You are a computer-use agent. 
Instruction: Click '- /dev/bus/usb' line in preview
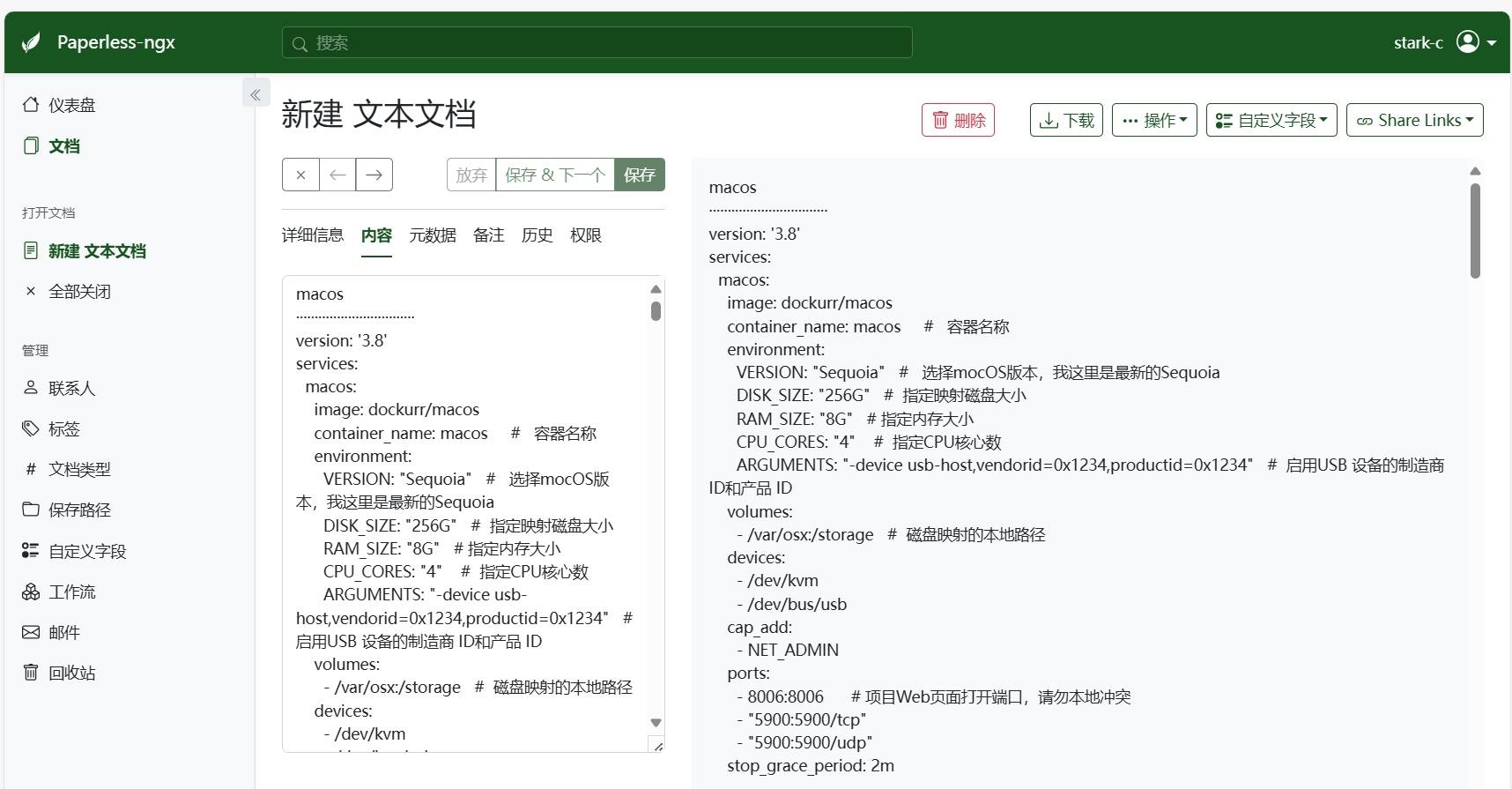point(791,604)
